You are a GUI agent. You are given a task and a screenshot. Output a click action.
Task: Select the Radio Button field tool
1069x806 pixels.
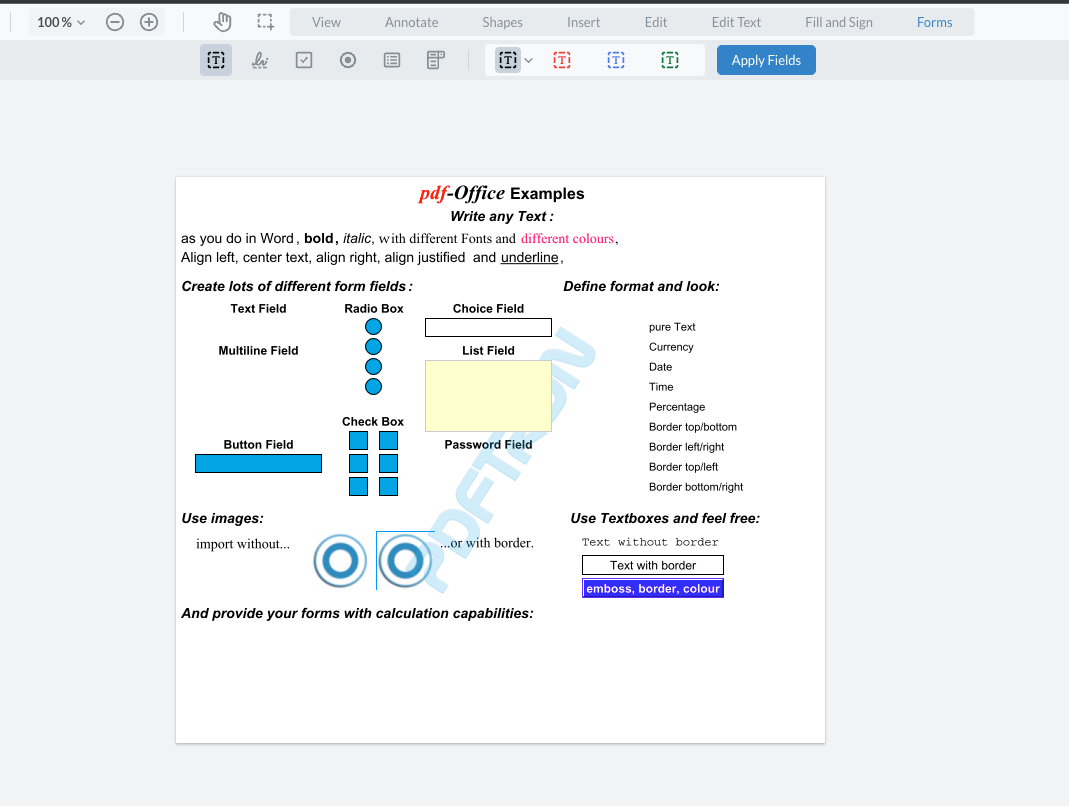point(347,60)
